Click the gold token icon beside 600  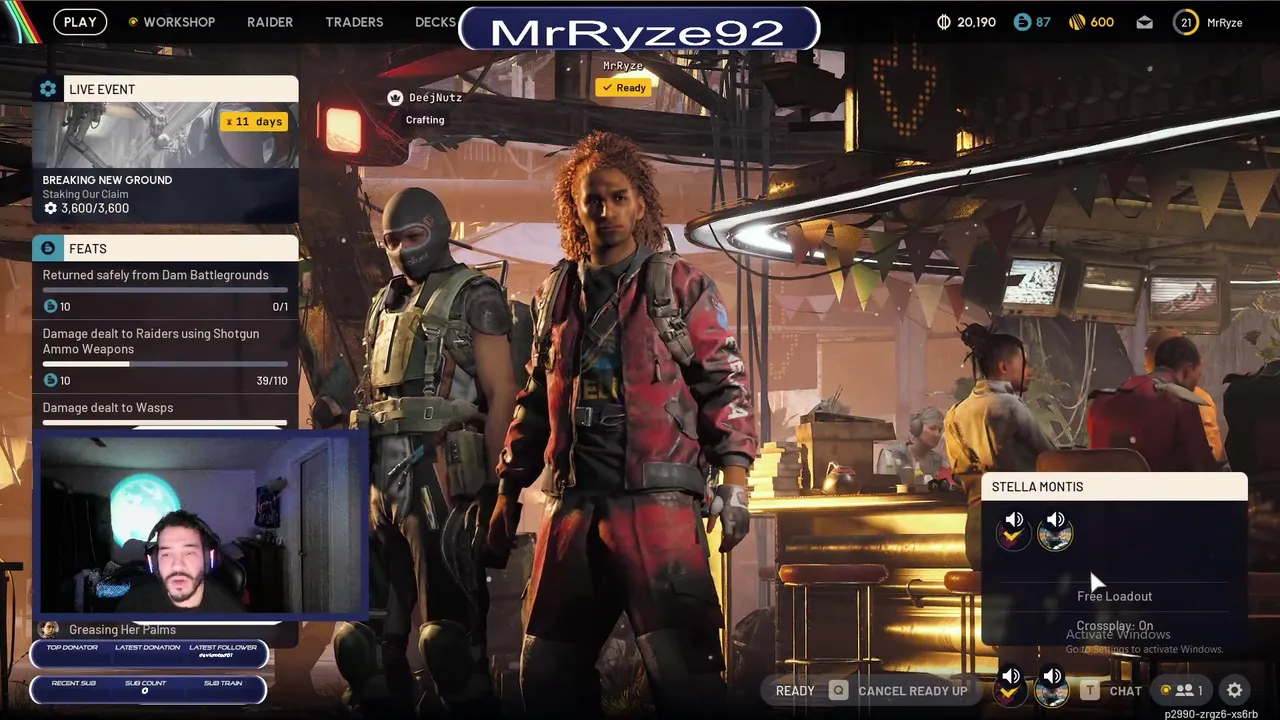(x=1077, y=22)
